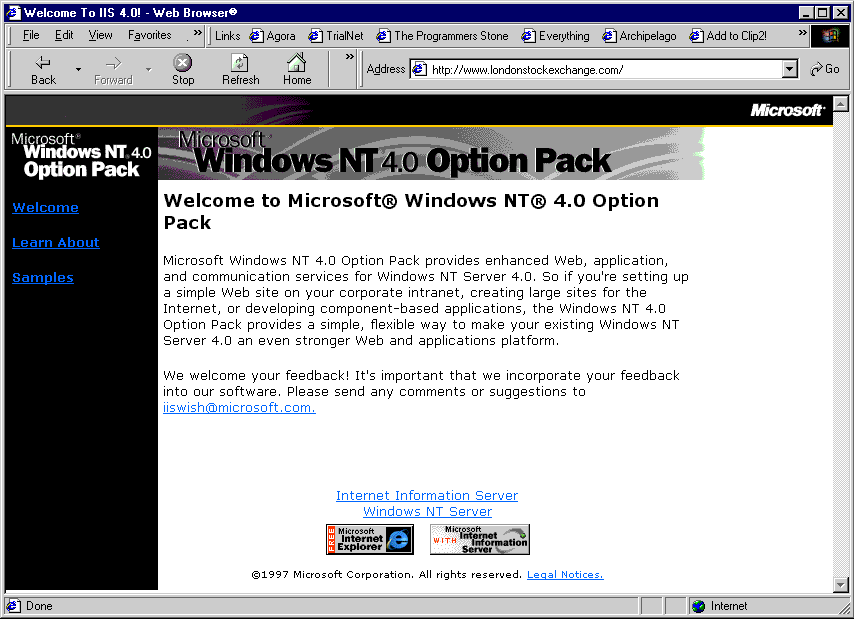854x619 pixels.
Task: Open the Agora link shortcut
Action: tap(272, 36)
